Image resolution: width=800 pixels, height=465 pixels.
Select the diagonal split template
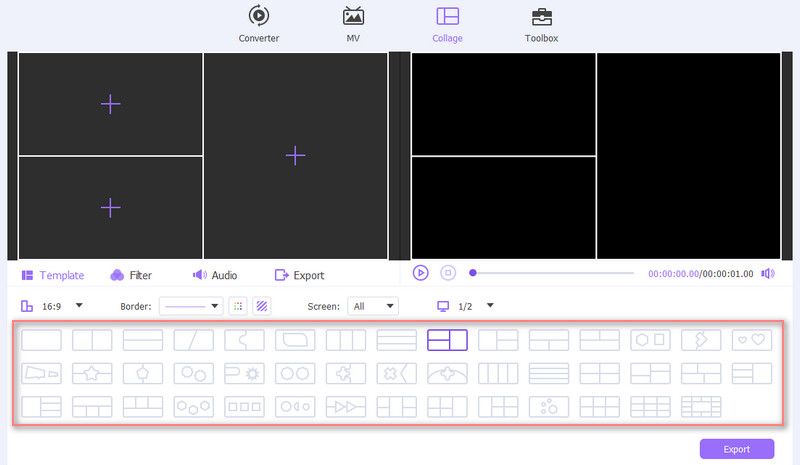193,340
